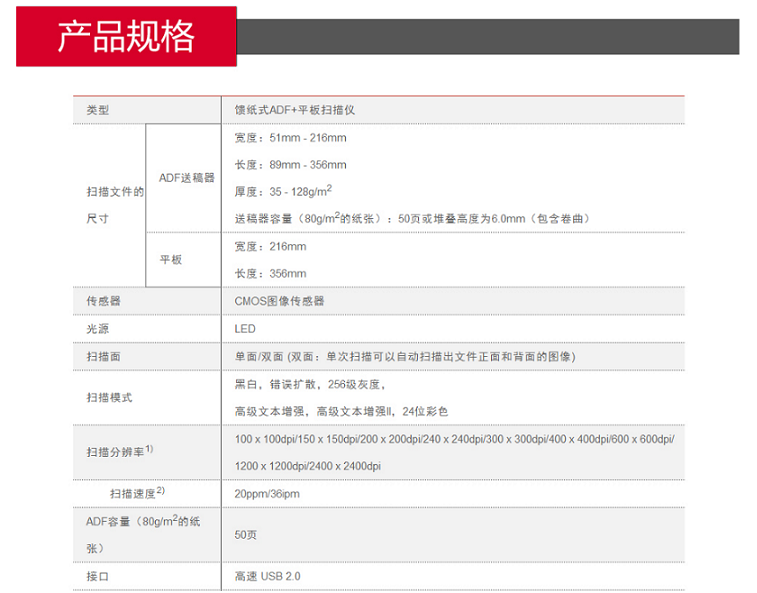Click the 扫描分辨率 row label
This screenshot has width=757, height=593.
click(x=120, y=451)
